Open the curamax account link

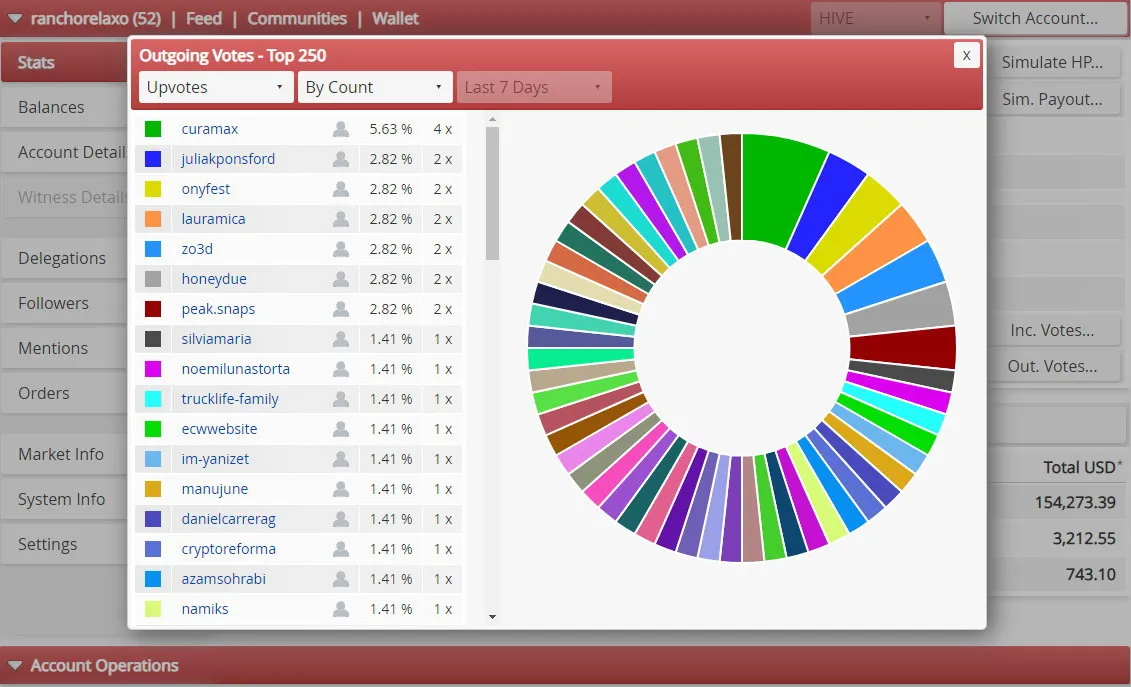click(210, 129)
